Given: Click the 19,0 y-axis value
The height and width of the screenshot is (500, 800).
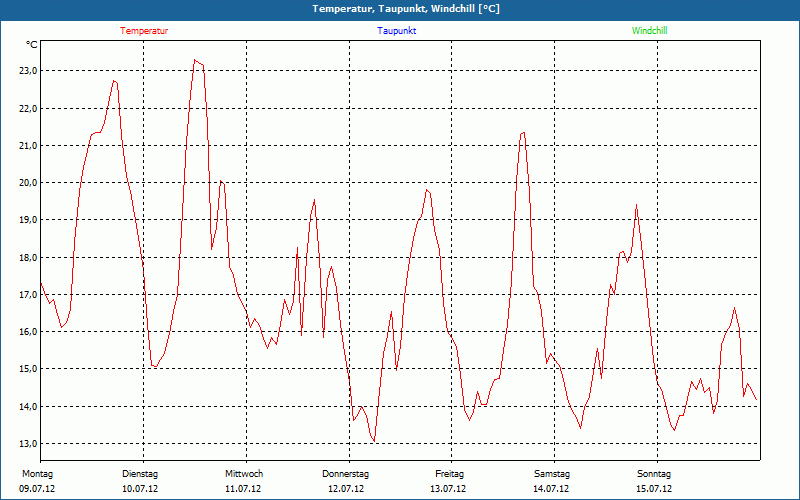Looking at the screenshot, I should (x=28, y=220).
